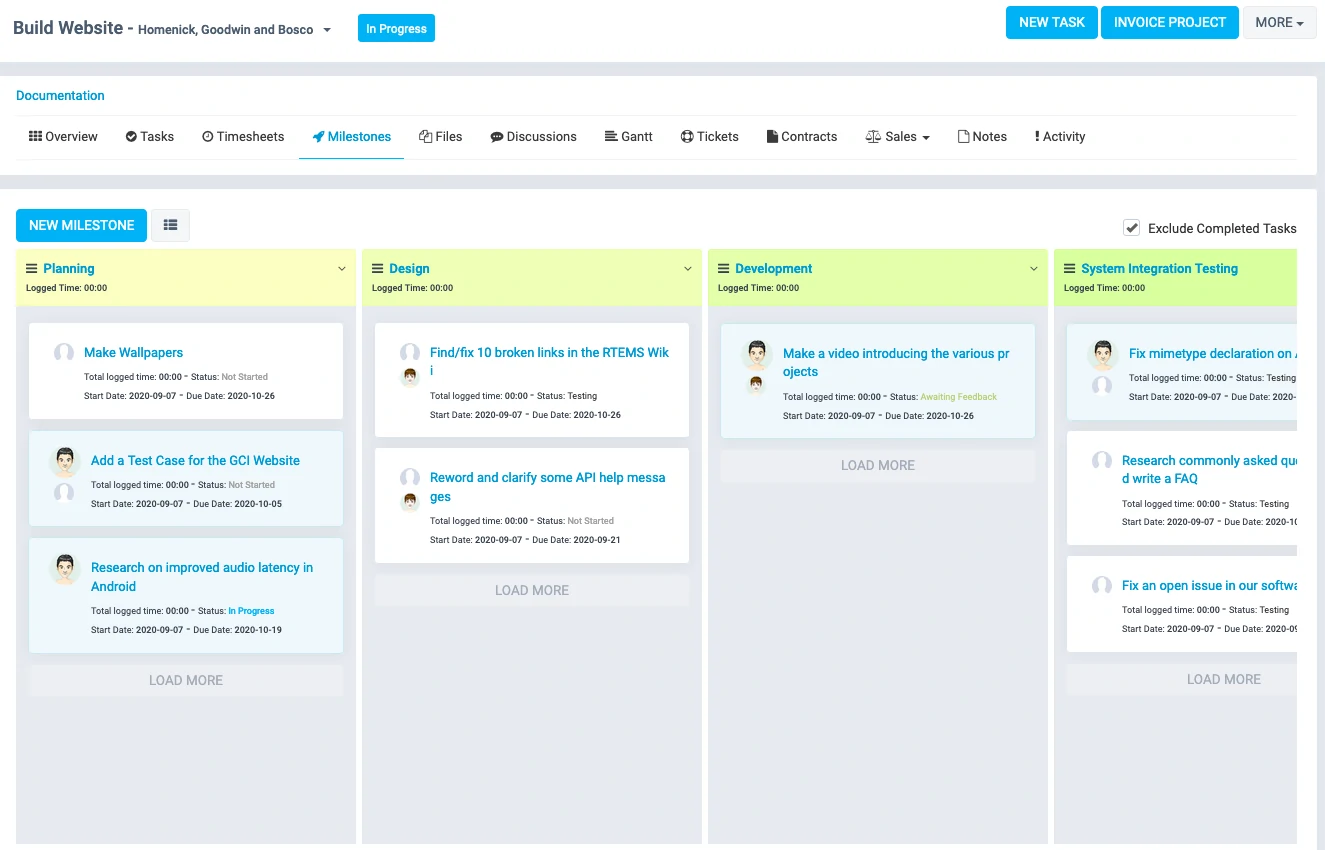Open the Timesheets tab
1325x850 pixels.
243,136
